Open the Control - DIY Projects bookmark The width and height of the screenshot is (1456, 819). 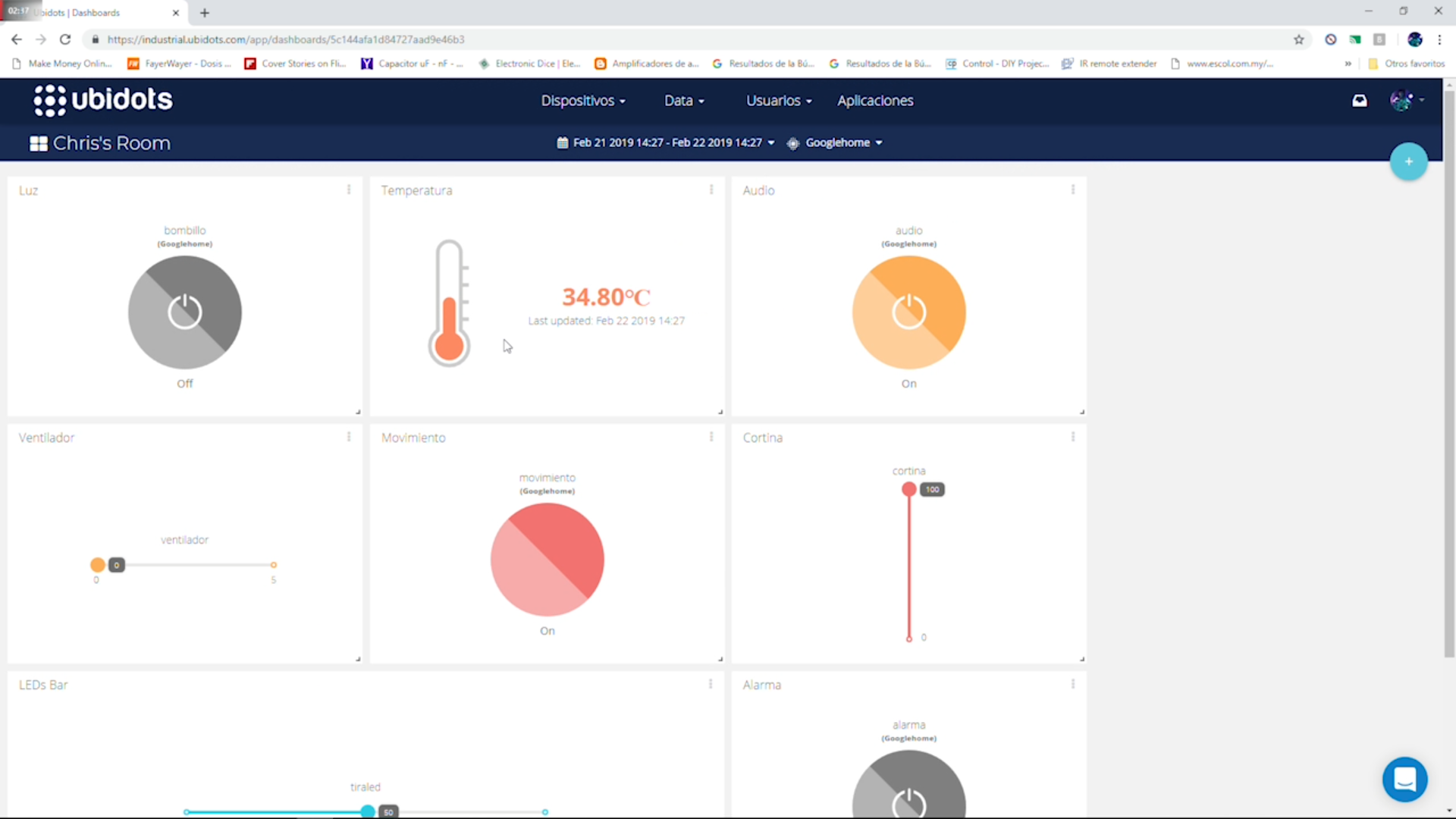click(x=997, y=64)
